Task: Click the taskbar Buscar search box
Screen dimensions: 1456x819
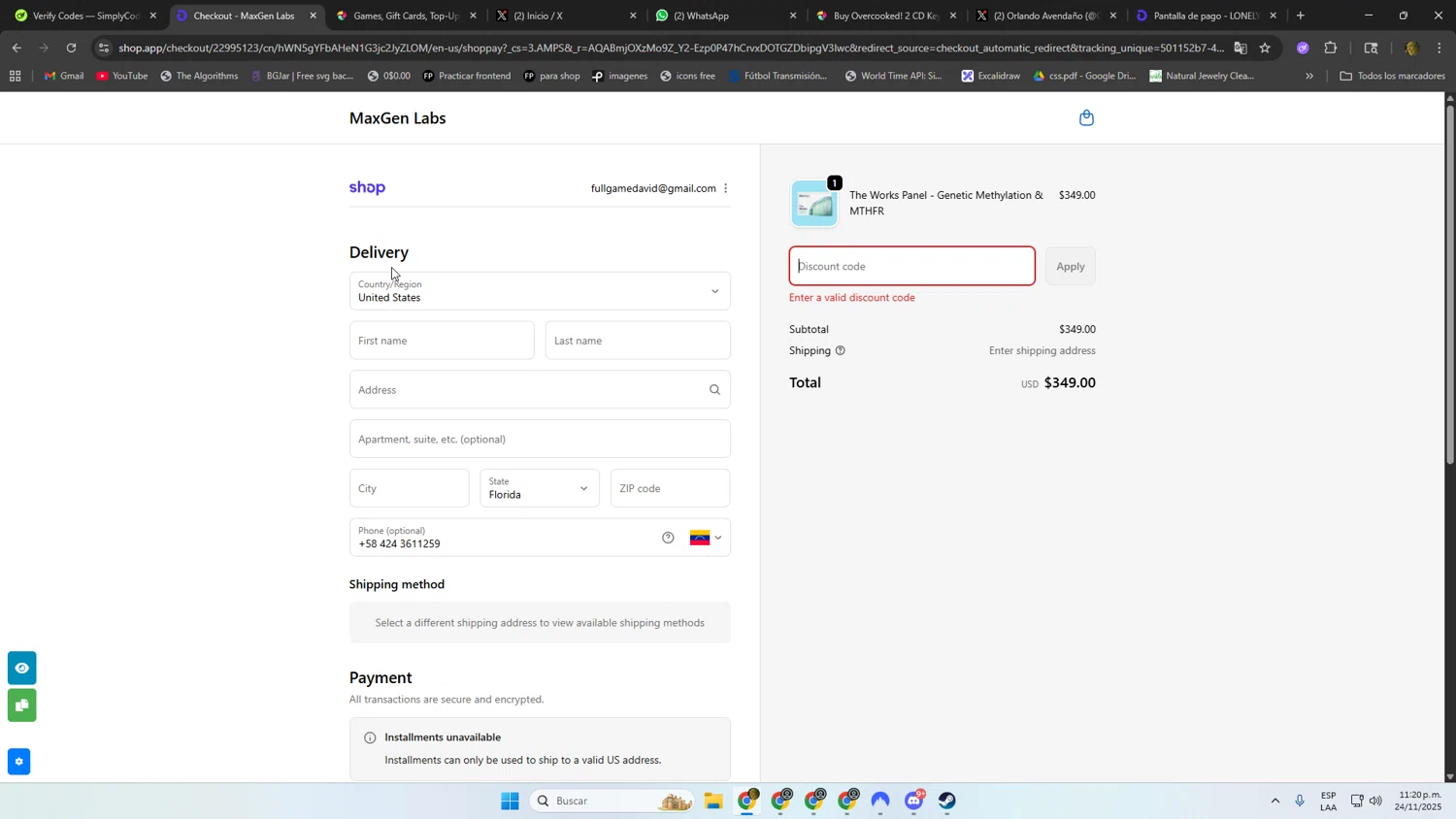Action: [x=612, y=801]
